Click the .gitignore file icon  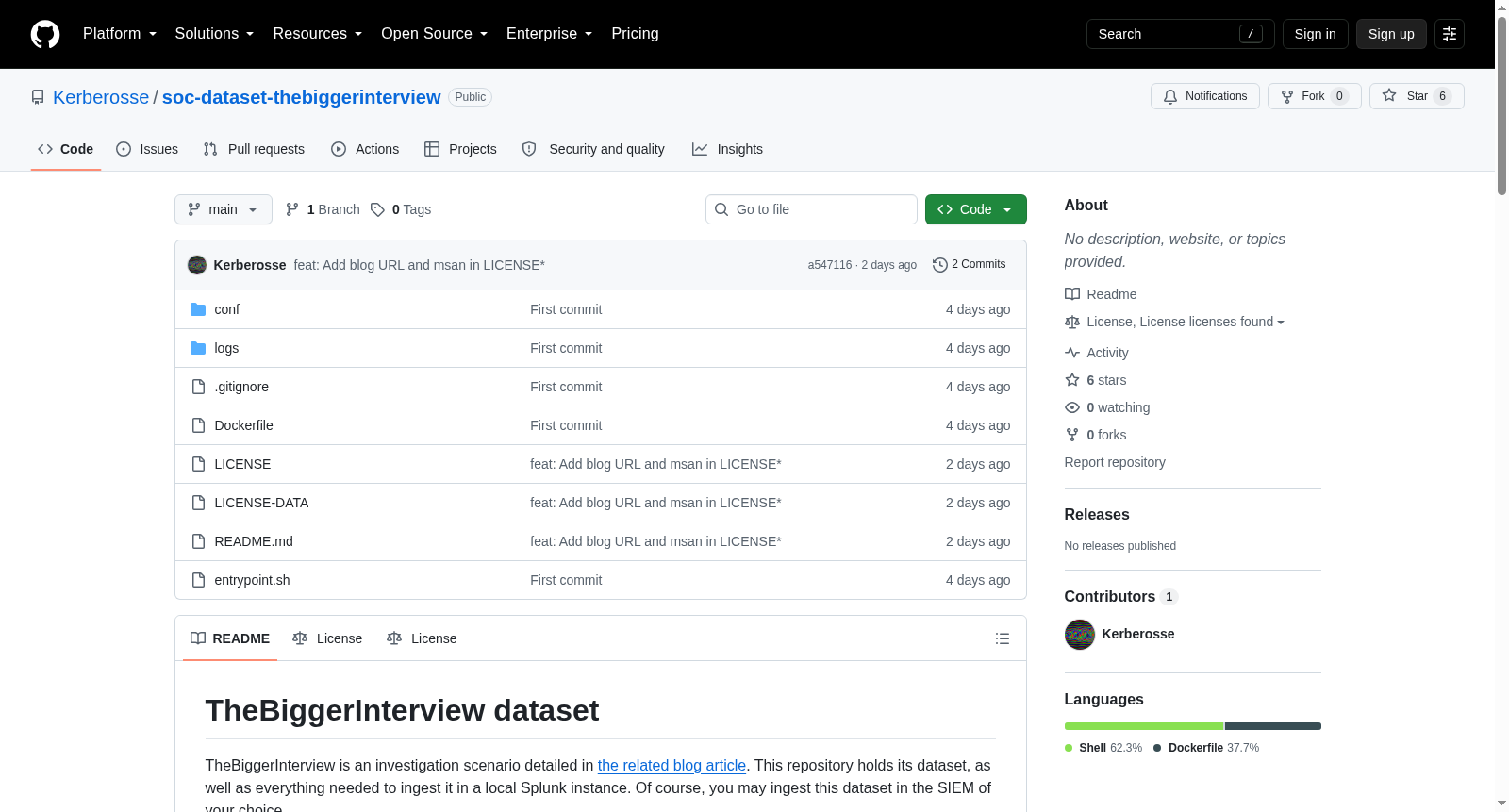[x=198, y=387]
